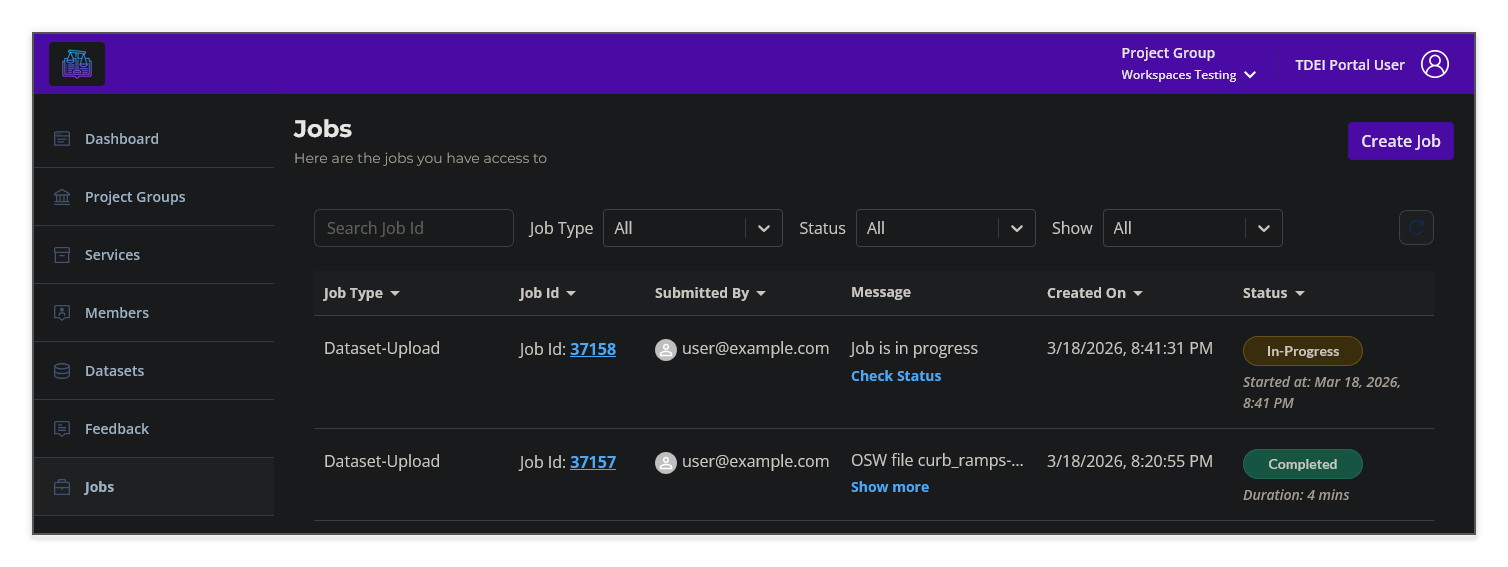Click 'Job is in progress' message
1508x567 pixels.
pos(914,349)
